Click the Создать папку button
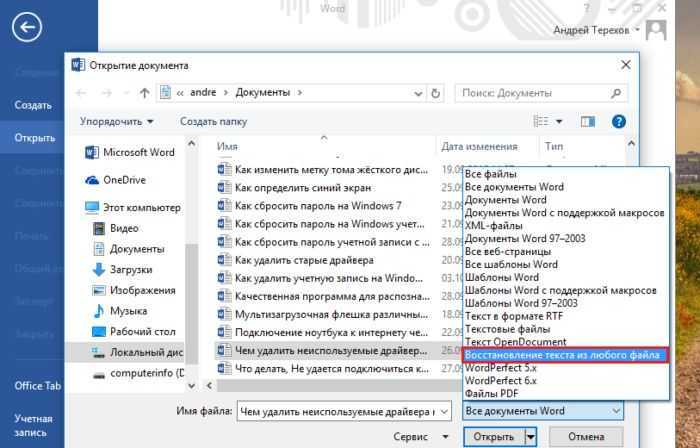The height and width of the screenshot is (448, 700). click(x=213, y=121)
